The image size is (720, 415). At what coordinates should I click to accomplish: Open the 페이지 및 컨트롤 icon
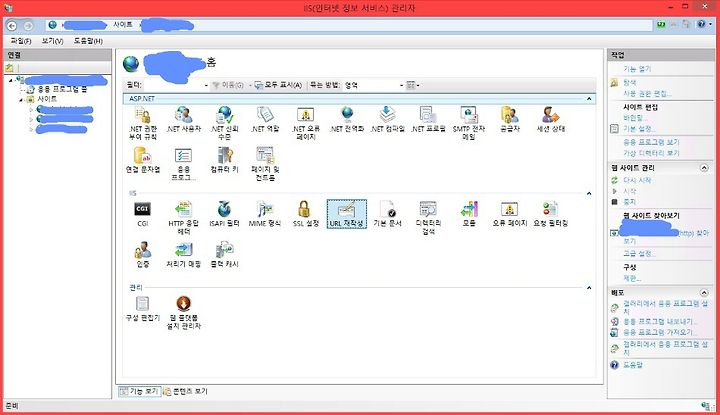[265, 163]
